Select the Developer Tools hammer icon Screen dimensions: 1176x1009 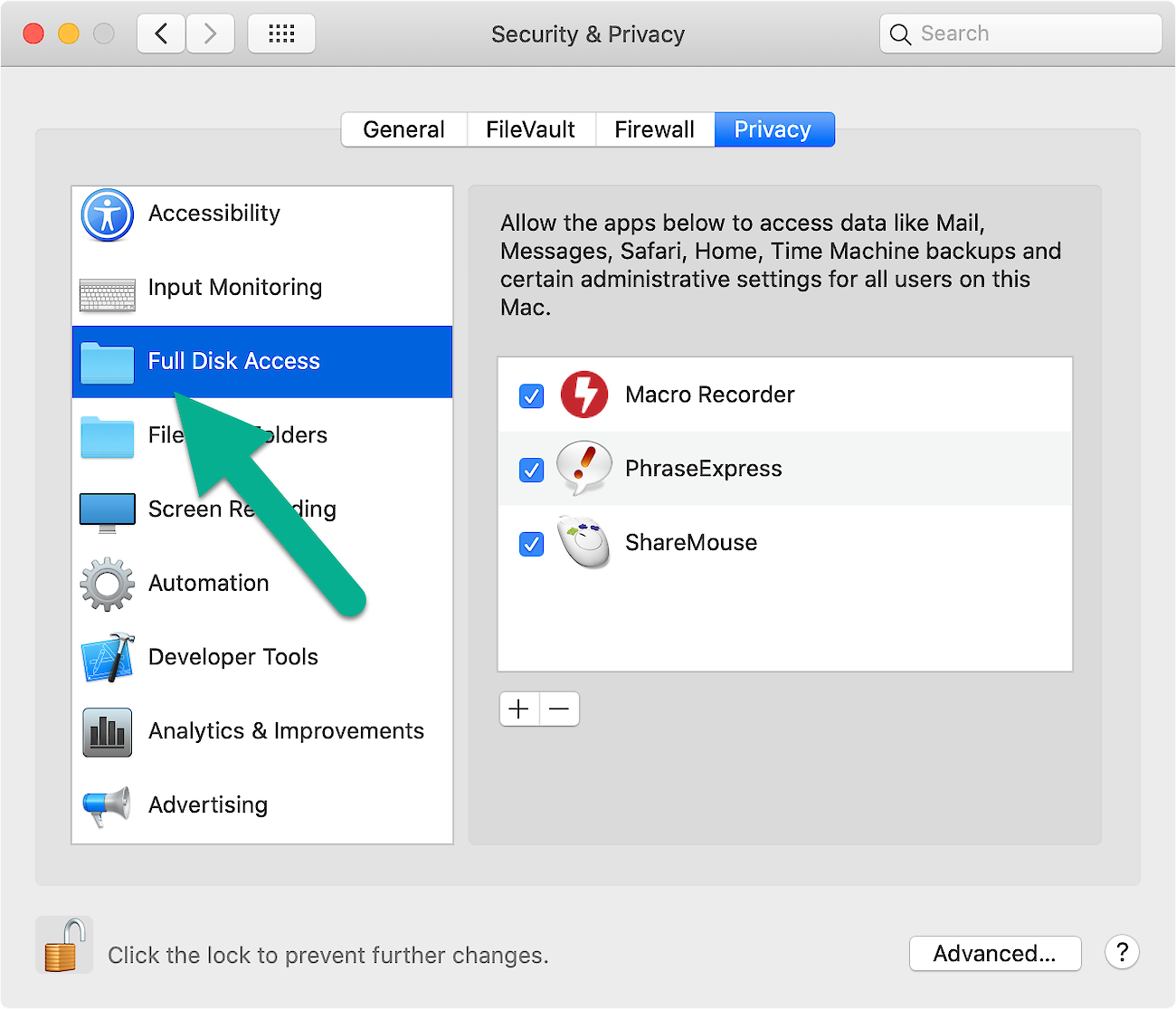click(x=107, y=658)
